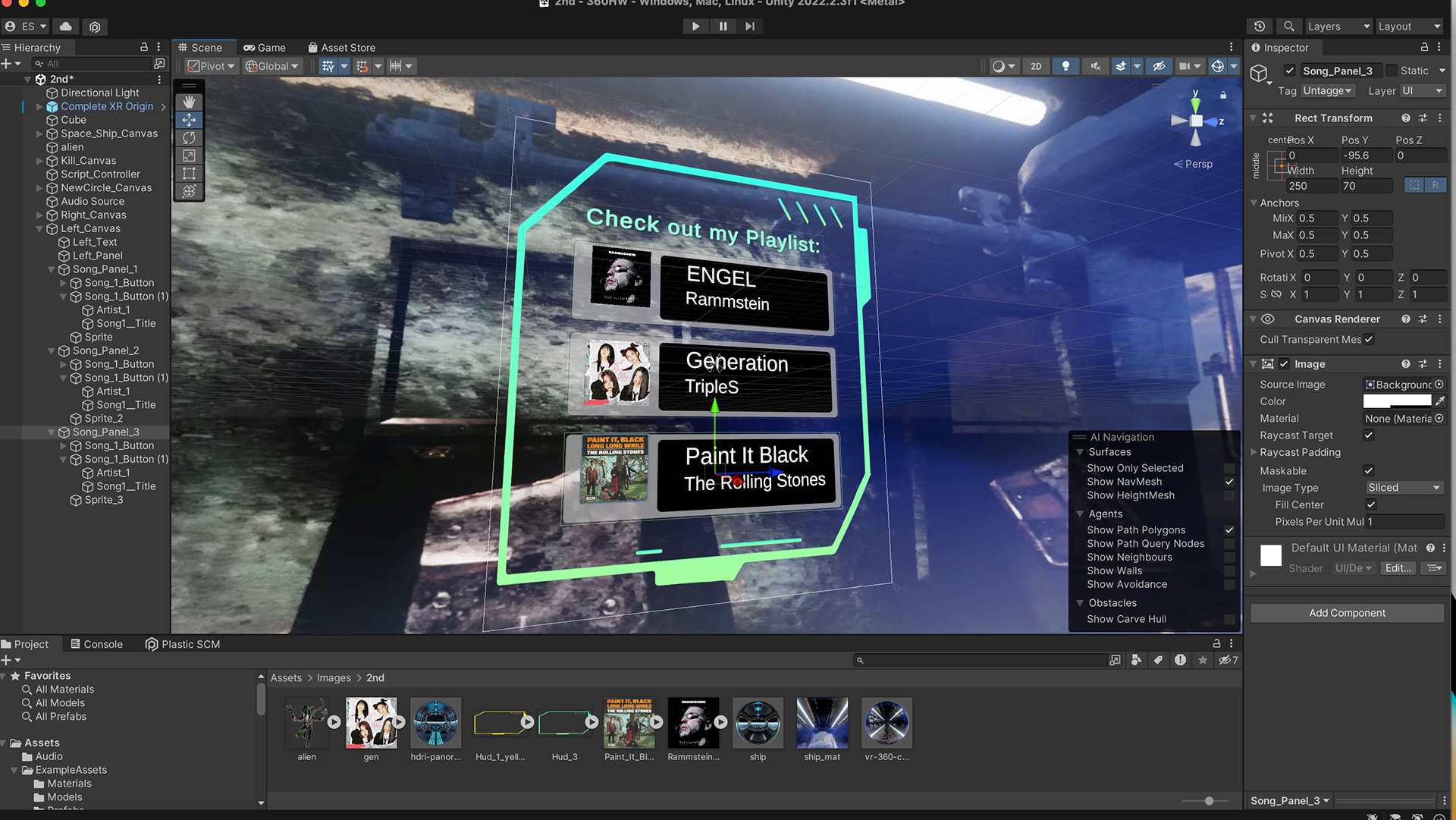Image resolution: width=1456 pixels, height=820 pixels.
Task: Click the Pause button in the toolbar
Action: pos(723,27)
